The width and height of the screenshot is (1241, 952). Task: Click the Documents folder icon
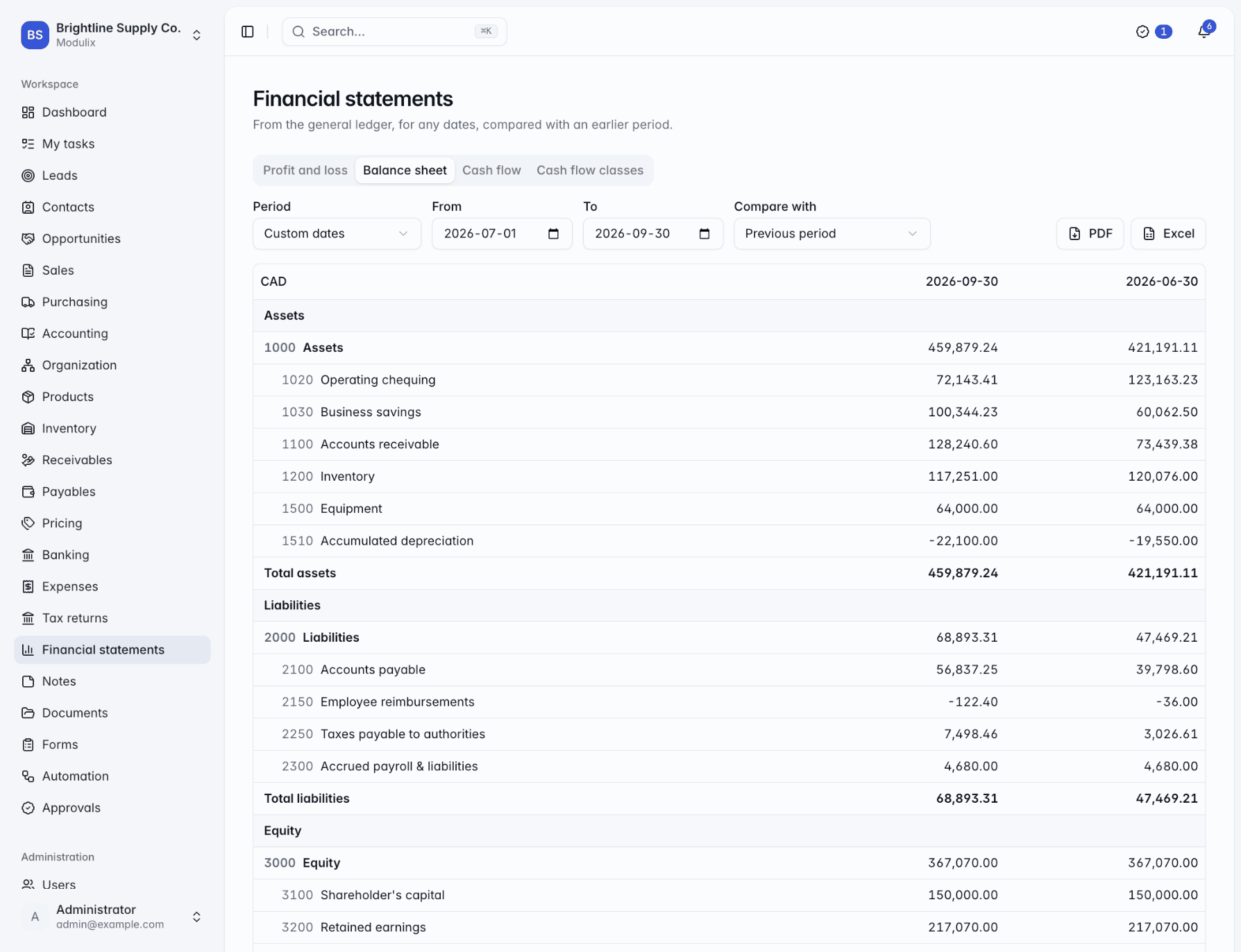point(28,713)
